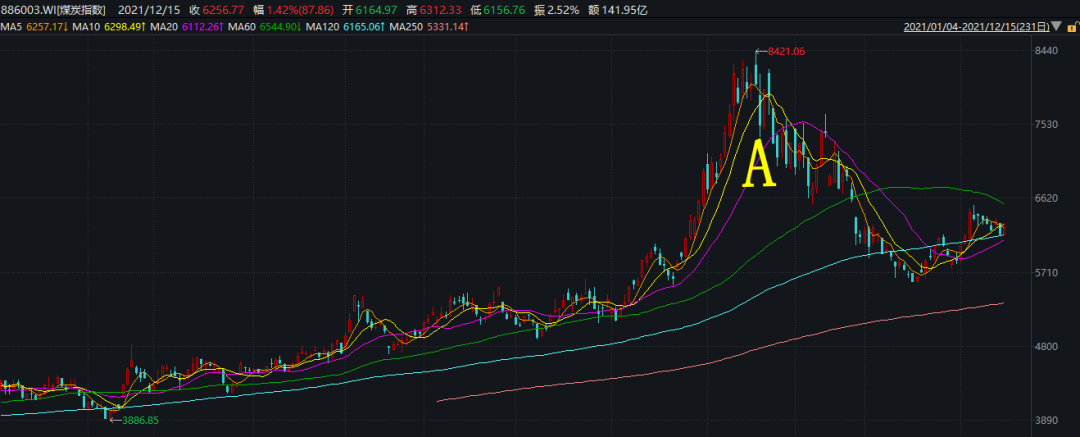Select the MA120 indicator value 6165.06
The height and width of the screenshot is (437, 1080).
[362, 27]
